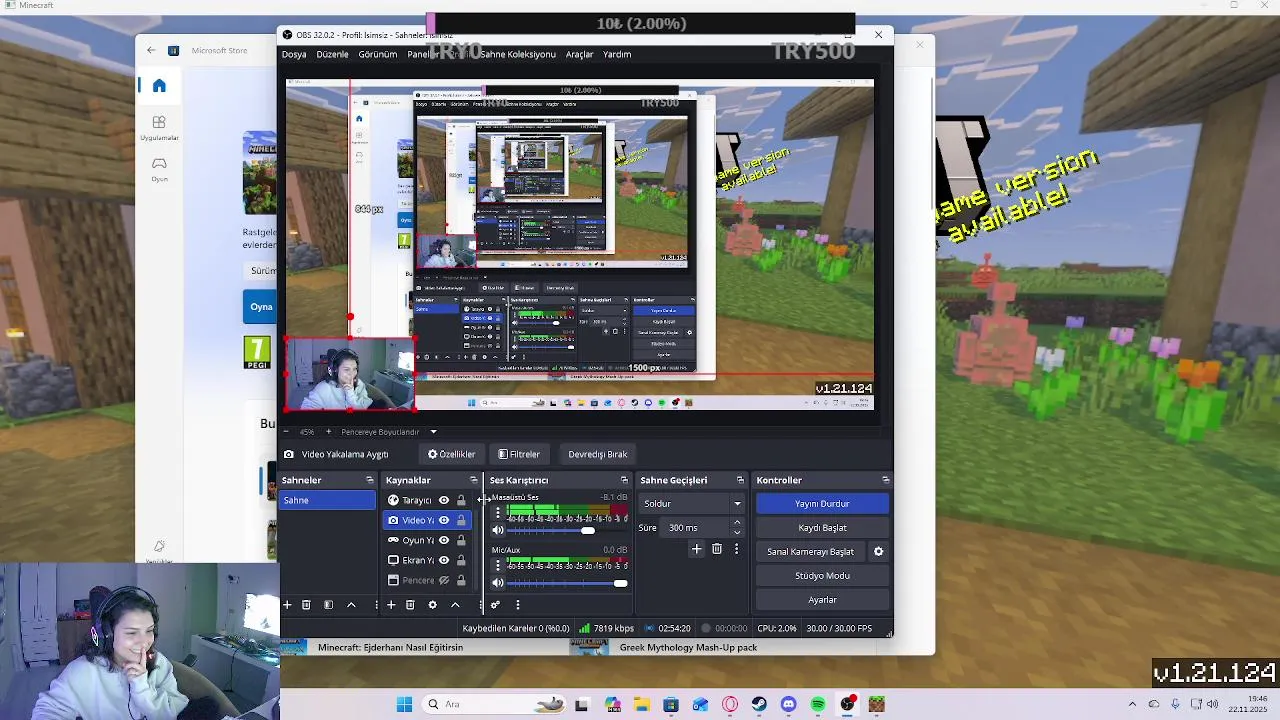Viewport: 1280px width, 720px height.
Task: Lock the Tarayıcı source
Action: point(461,500)
